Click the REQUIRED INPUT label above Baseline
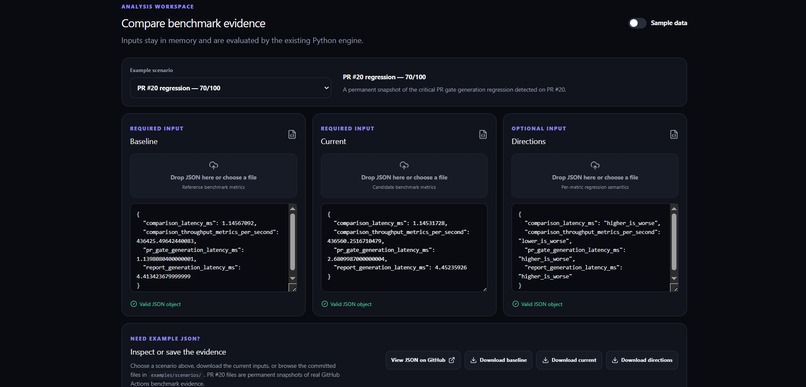Image resolution: width=806 pixels, height=387 pixels. 157,128
